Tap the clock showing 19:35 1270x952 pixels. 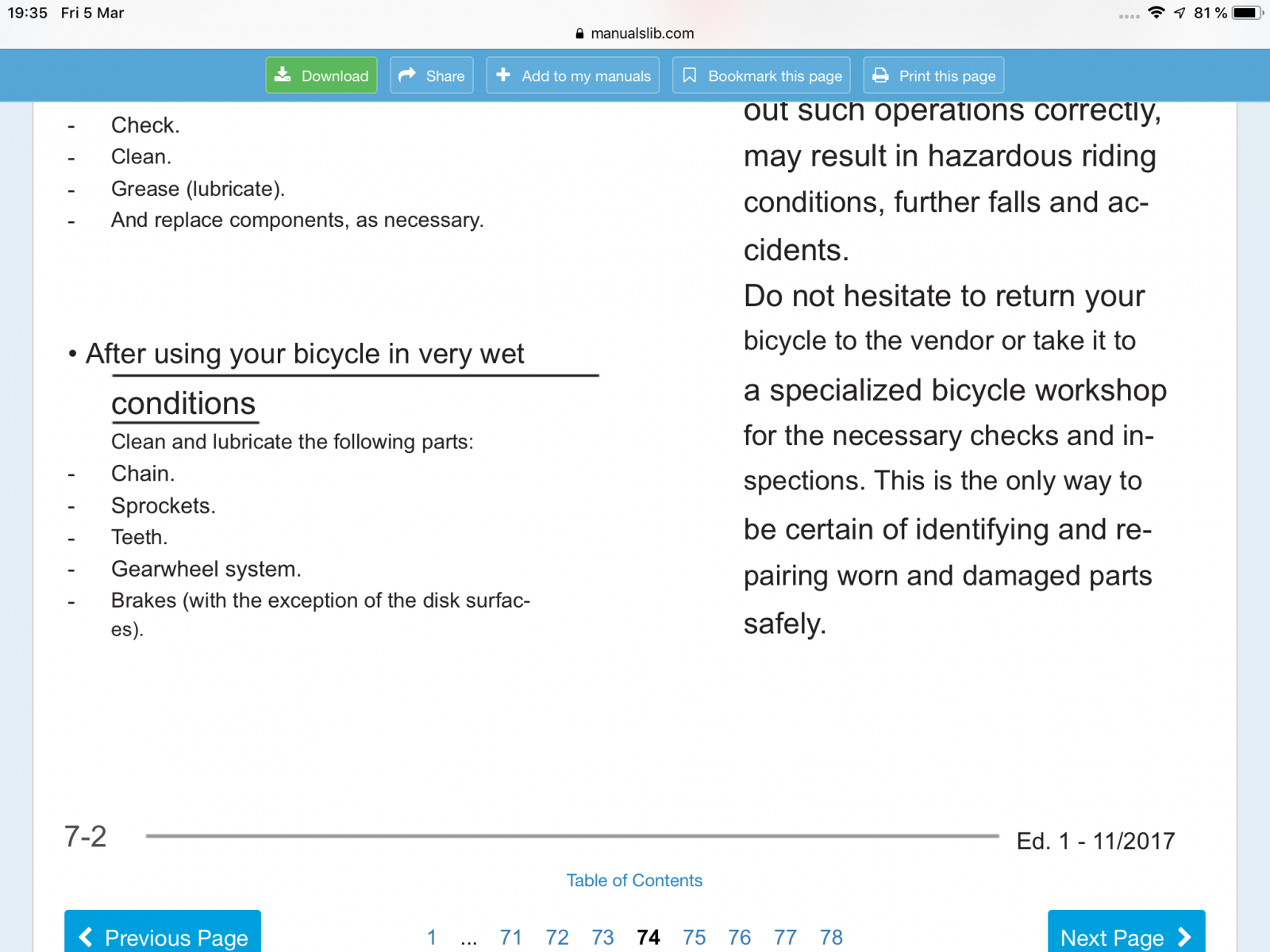pos(28,13)
